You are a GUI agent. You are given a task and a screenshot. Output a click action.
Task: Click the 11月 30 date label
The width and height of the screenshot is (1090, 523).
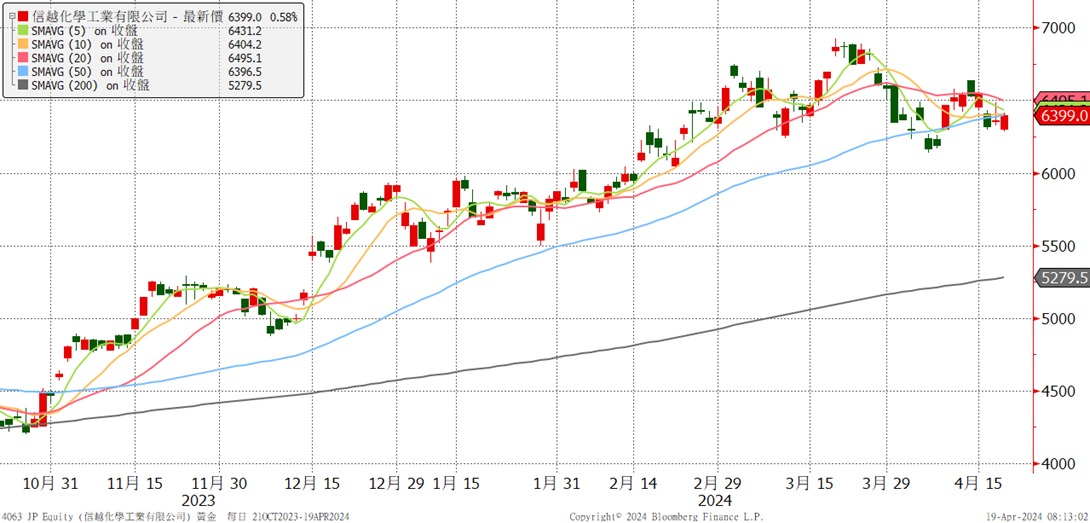point(219,482)
